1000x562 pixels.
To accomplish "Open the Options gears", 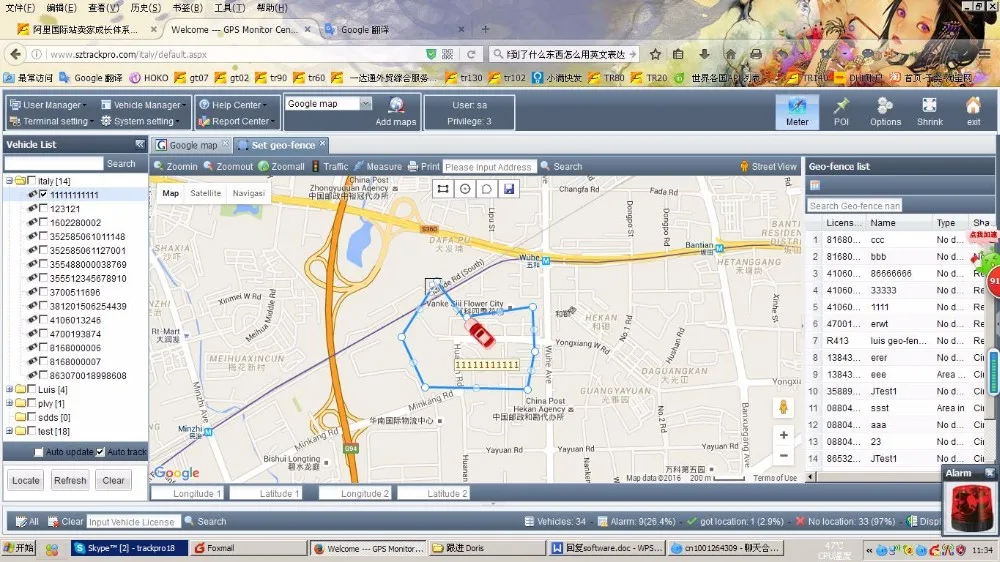I will click(x=885, y=112).
